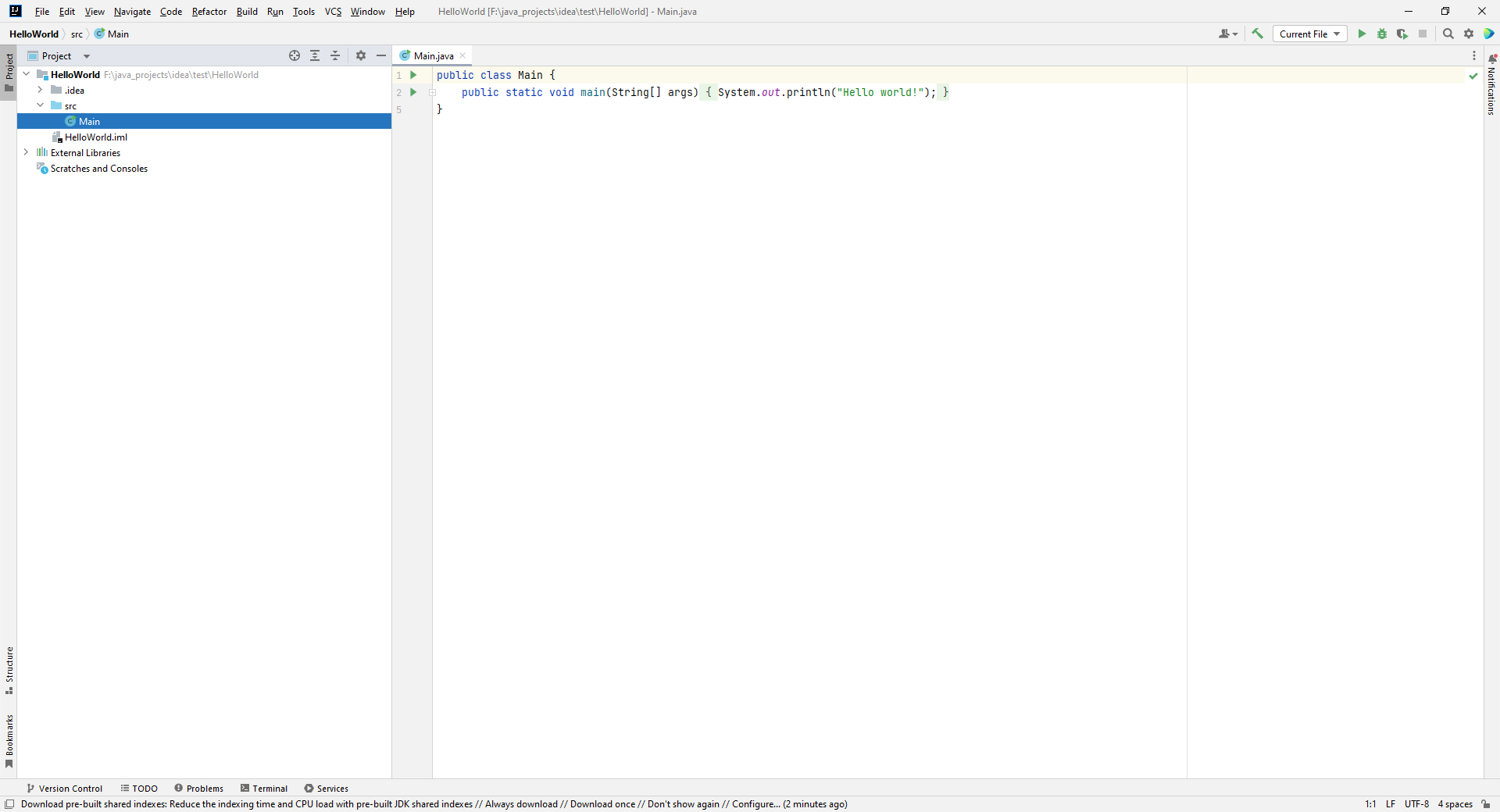Toggle the Structure side tool button
This screenshot has width=1500, height=812.
[x=9, y=671]
